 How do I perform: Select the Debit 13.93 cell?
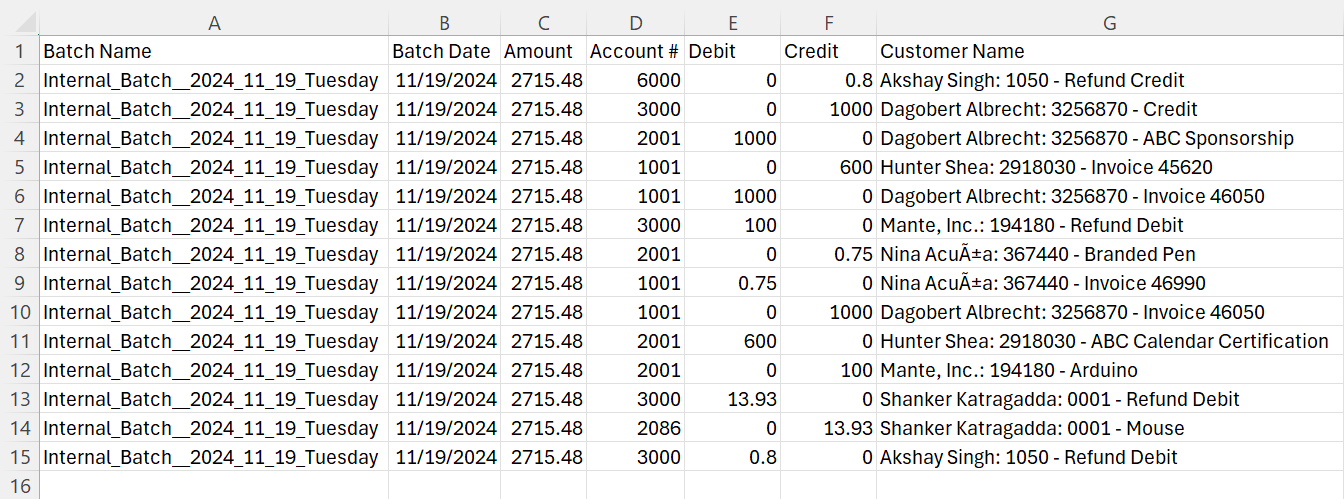tap(733, 399)
